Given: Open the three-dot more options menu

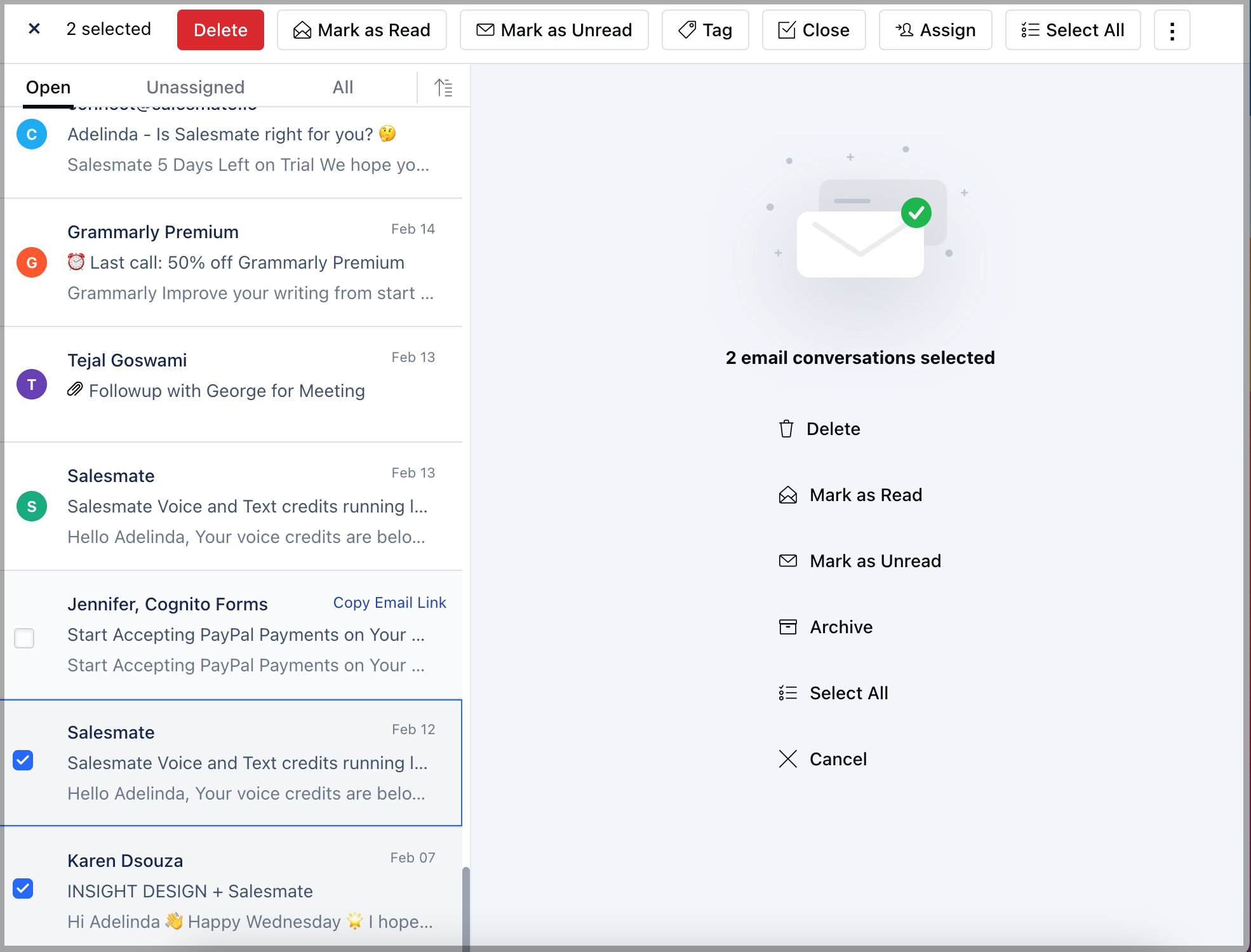Looking at the screenshot, I should tap(1172, 30).
